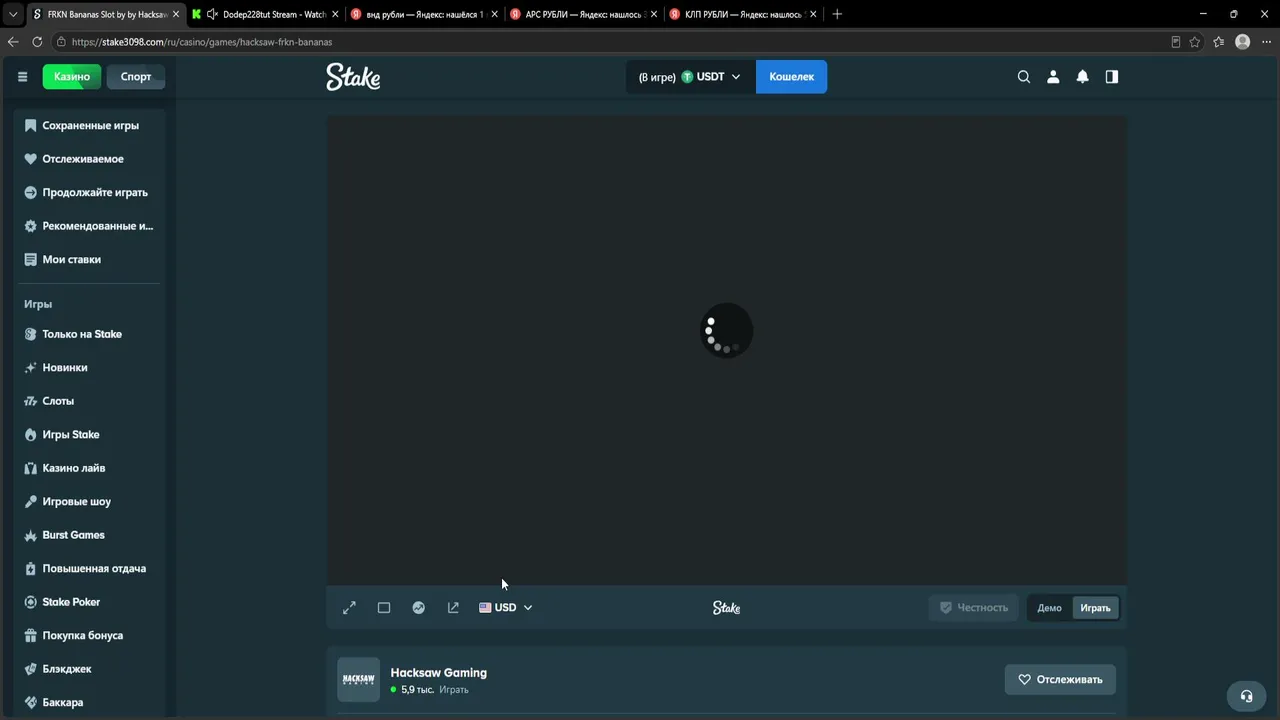Open a new browser tab
This screenshot has height=720, width=1280.
coord(837,15)
